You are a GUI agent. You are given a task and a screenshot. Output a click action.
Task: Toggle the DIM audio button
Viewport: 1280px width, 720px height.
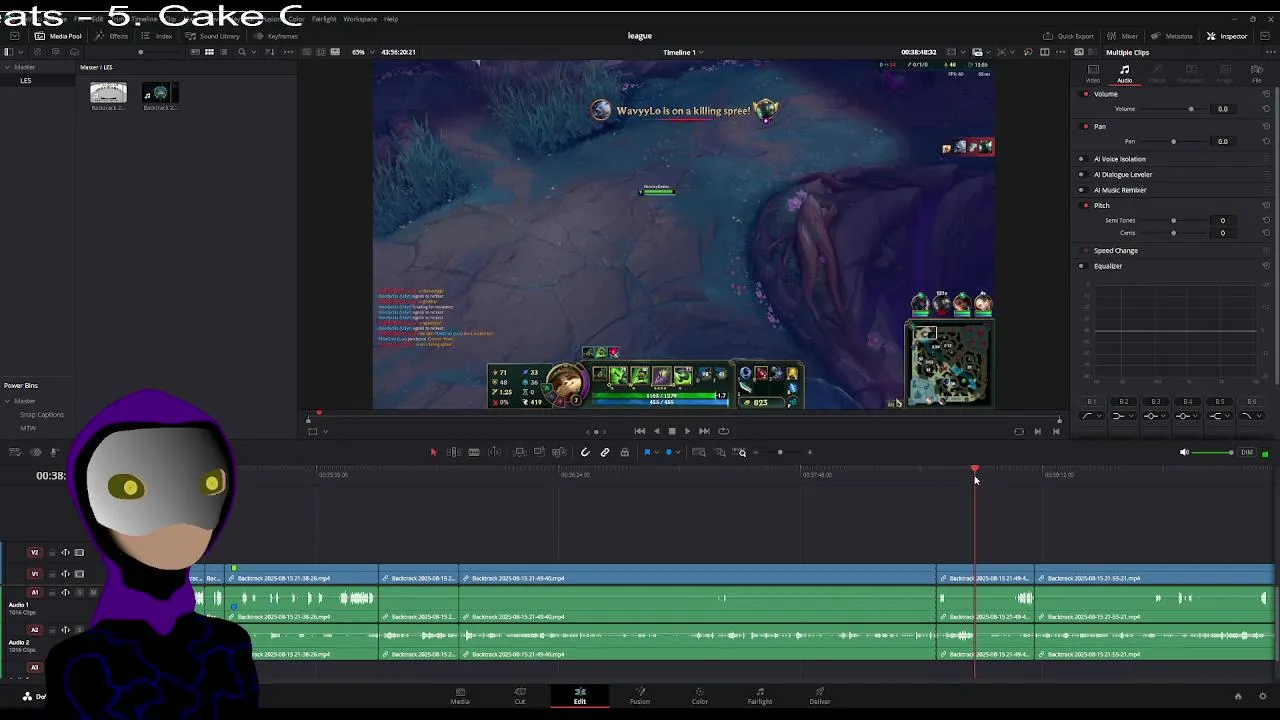click(1247, 452)
